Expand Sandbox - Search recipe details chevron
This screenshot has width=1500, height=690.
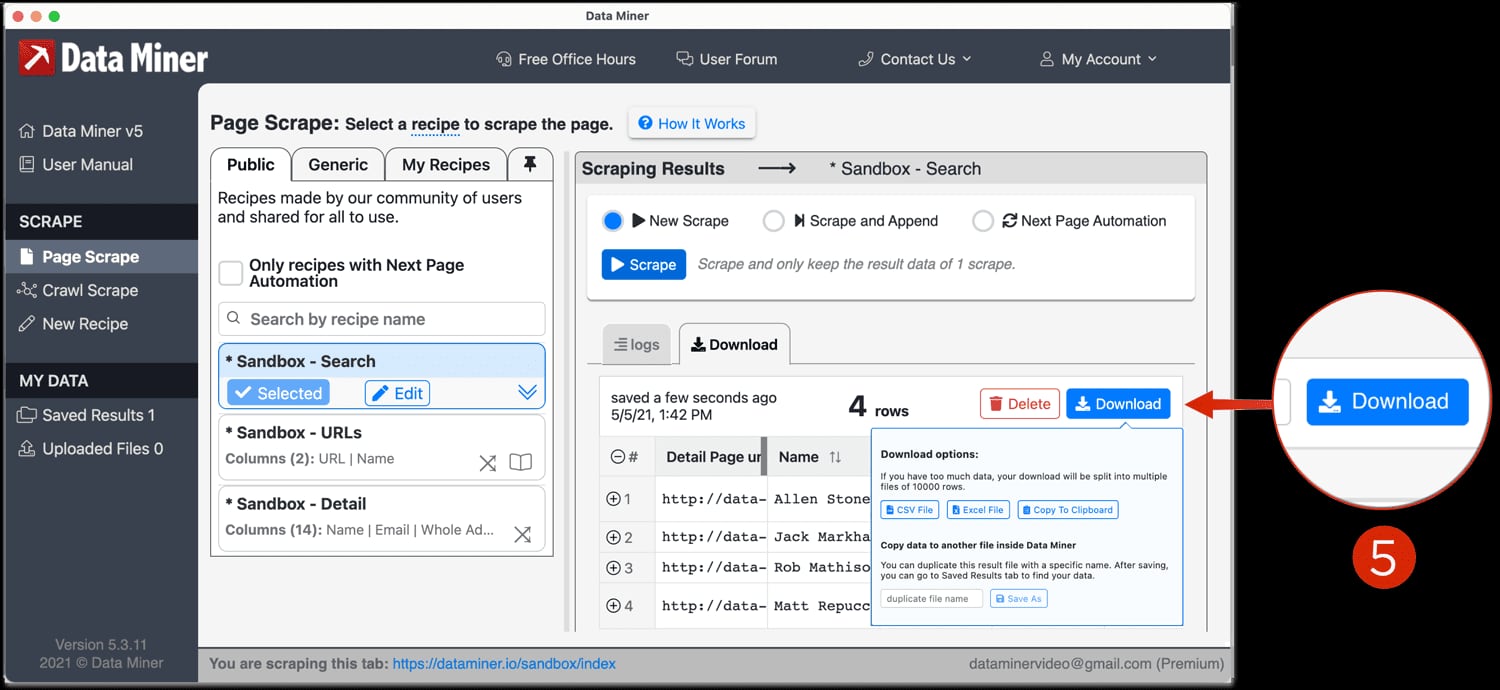click(528, 393)
